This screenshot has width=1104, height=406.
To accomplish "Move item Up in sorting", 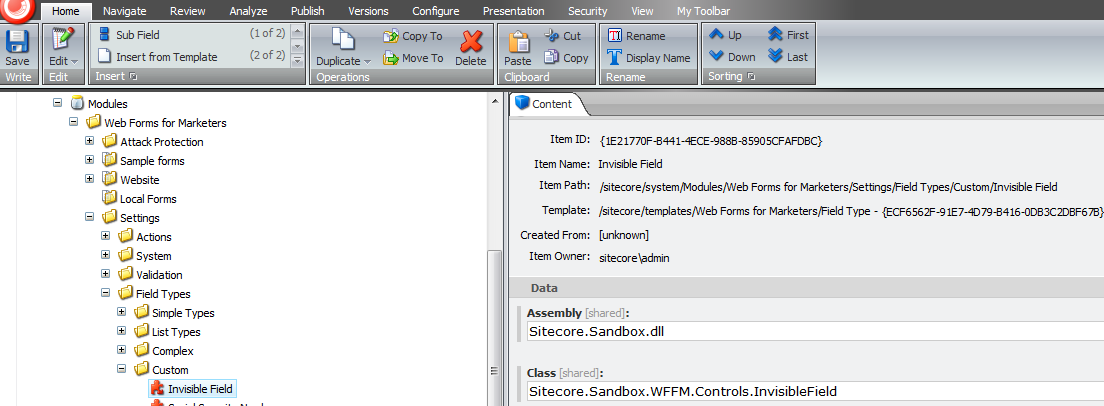I will tap(726, 35).
